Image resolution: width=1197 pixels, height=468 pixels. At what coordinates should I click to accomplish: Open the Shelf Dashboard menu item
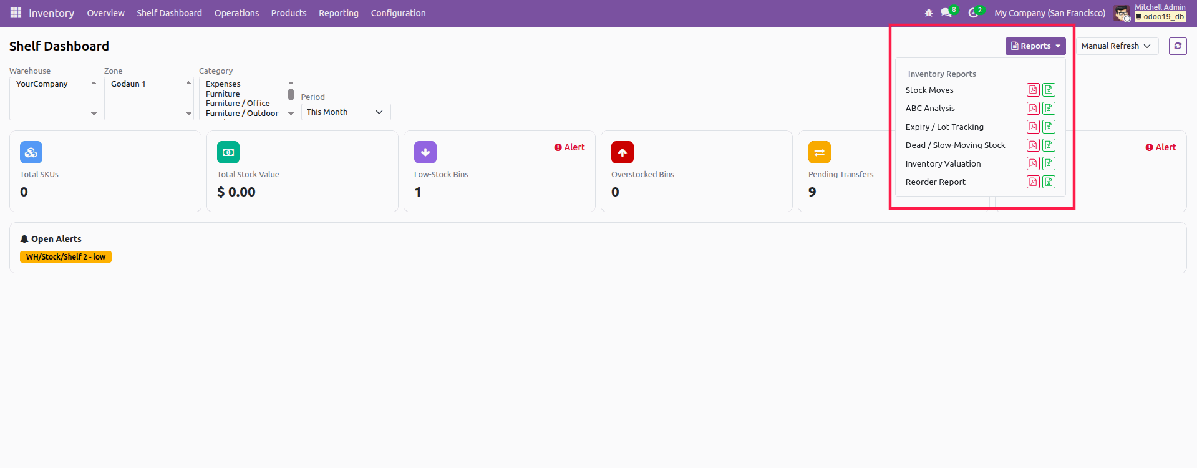(x=169, y=13)
